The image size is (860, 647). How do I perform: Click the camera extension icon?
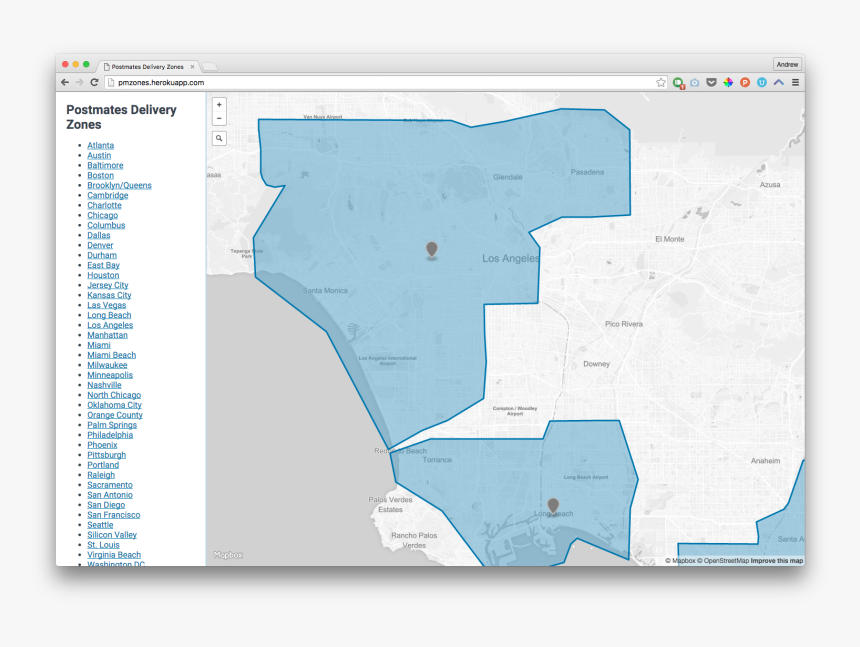tap(695, 82)
